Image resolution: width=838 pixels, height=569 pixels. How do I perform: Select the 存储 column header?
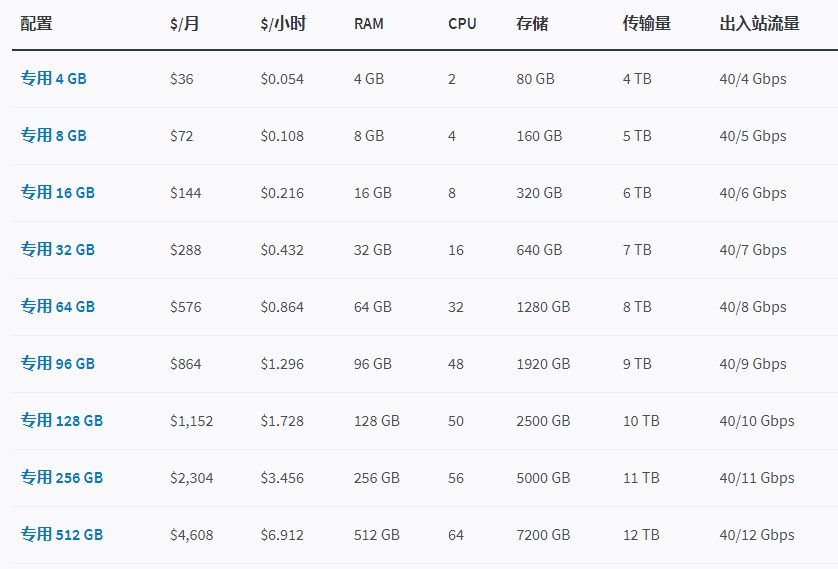[532, 24]
